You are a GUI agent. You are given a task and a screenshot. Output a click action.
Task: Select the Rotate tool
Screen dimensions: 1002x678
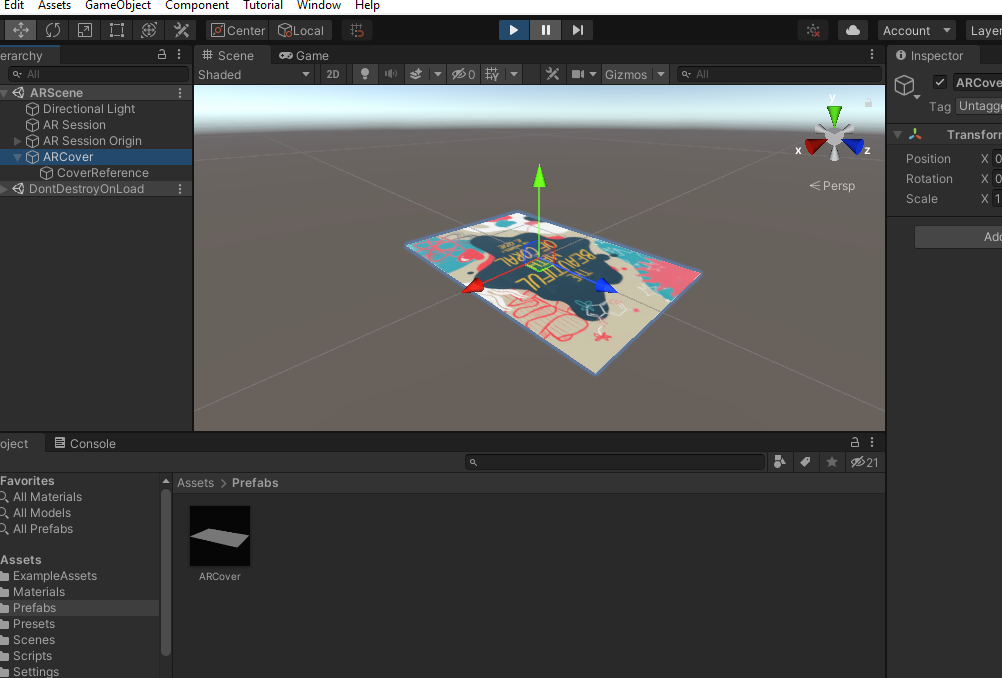(x=53, y=30)
